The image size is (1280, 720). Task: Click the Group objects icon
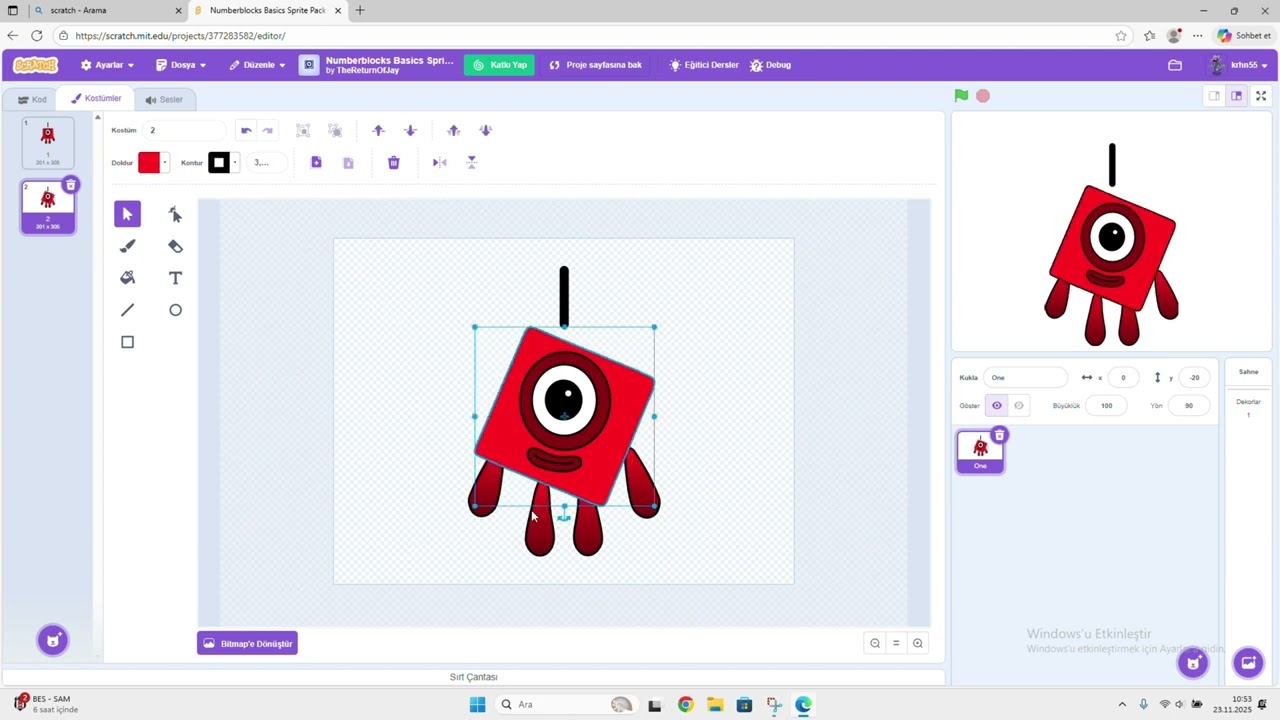pyautogui.click(x=303, y=130)
